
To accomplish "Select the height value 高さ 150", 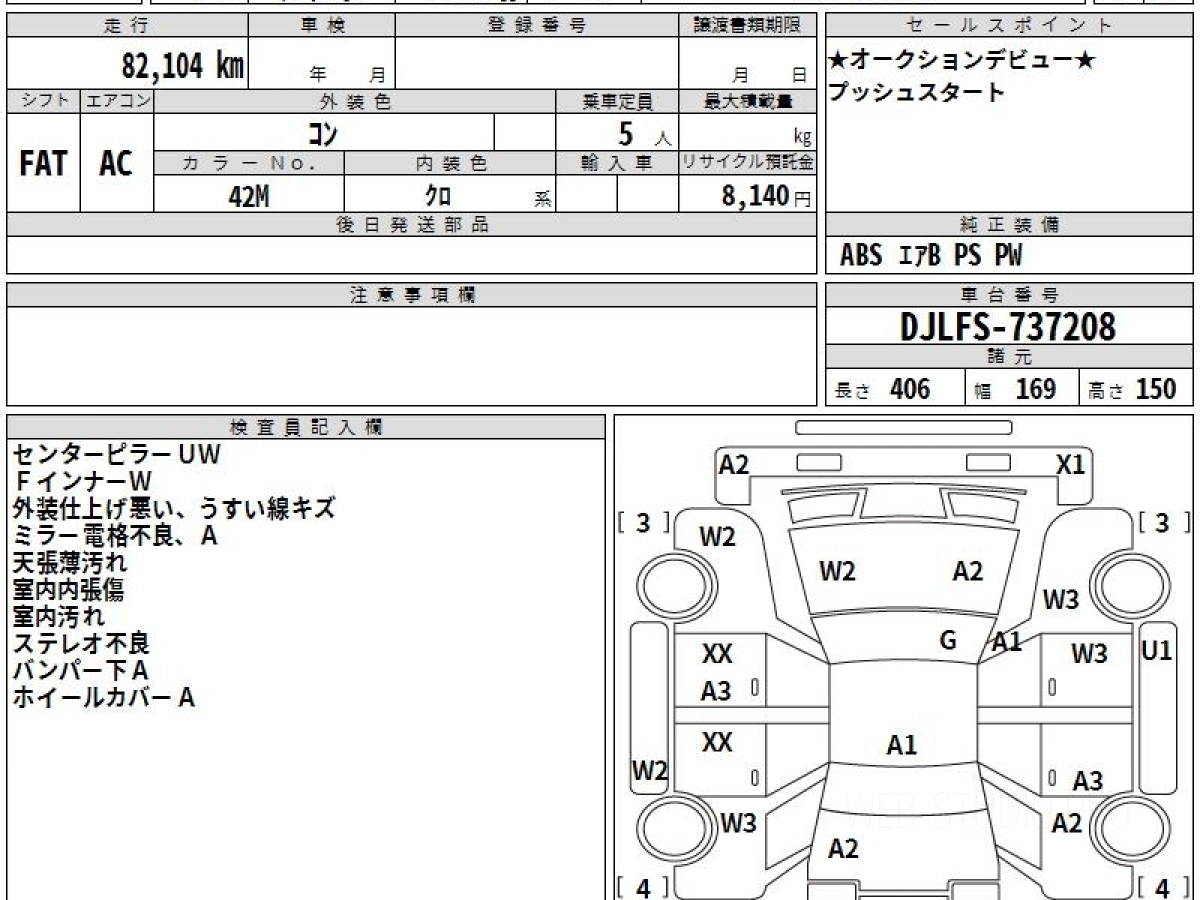I will (x=1133, y=389).
